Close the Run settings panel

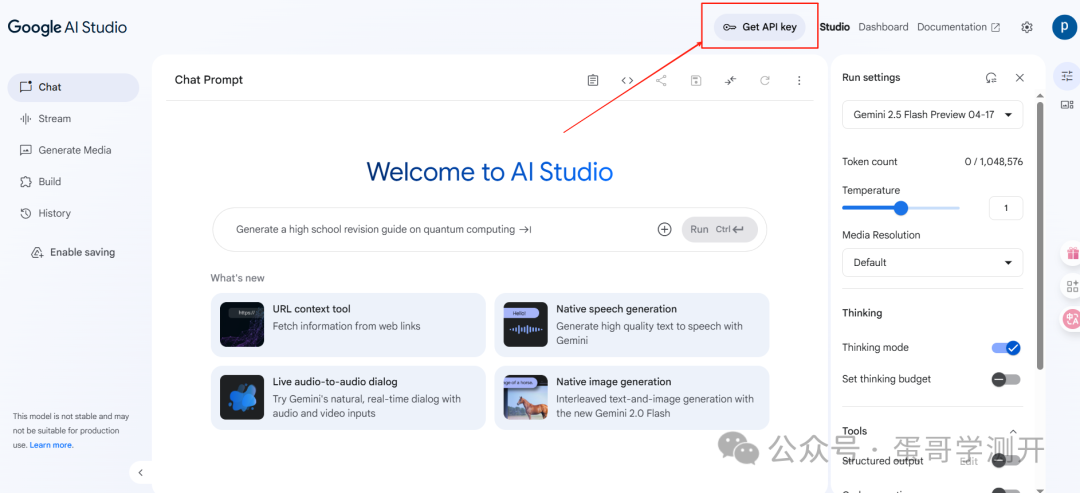point(1020,78)
